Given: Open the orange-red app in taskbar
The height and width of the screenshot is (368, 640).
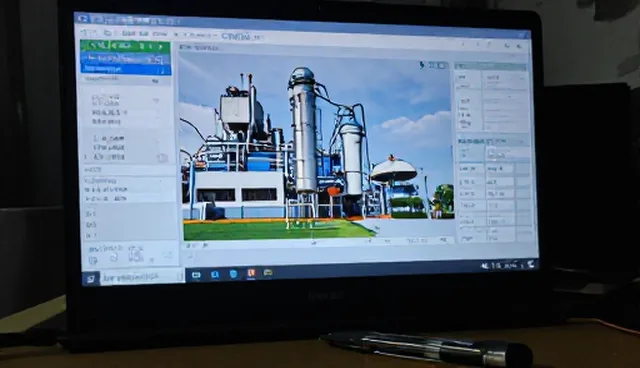Looking at the screenshot, I should pyautogui.click(x=251, y=273).
